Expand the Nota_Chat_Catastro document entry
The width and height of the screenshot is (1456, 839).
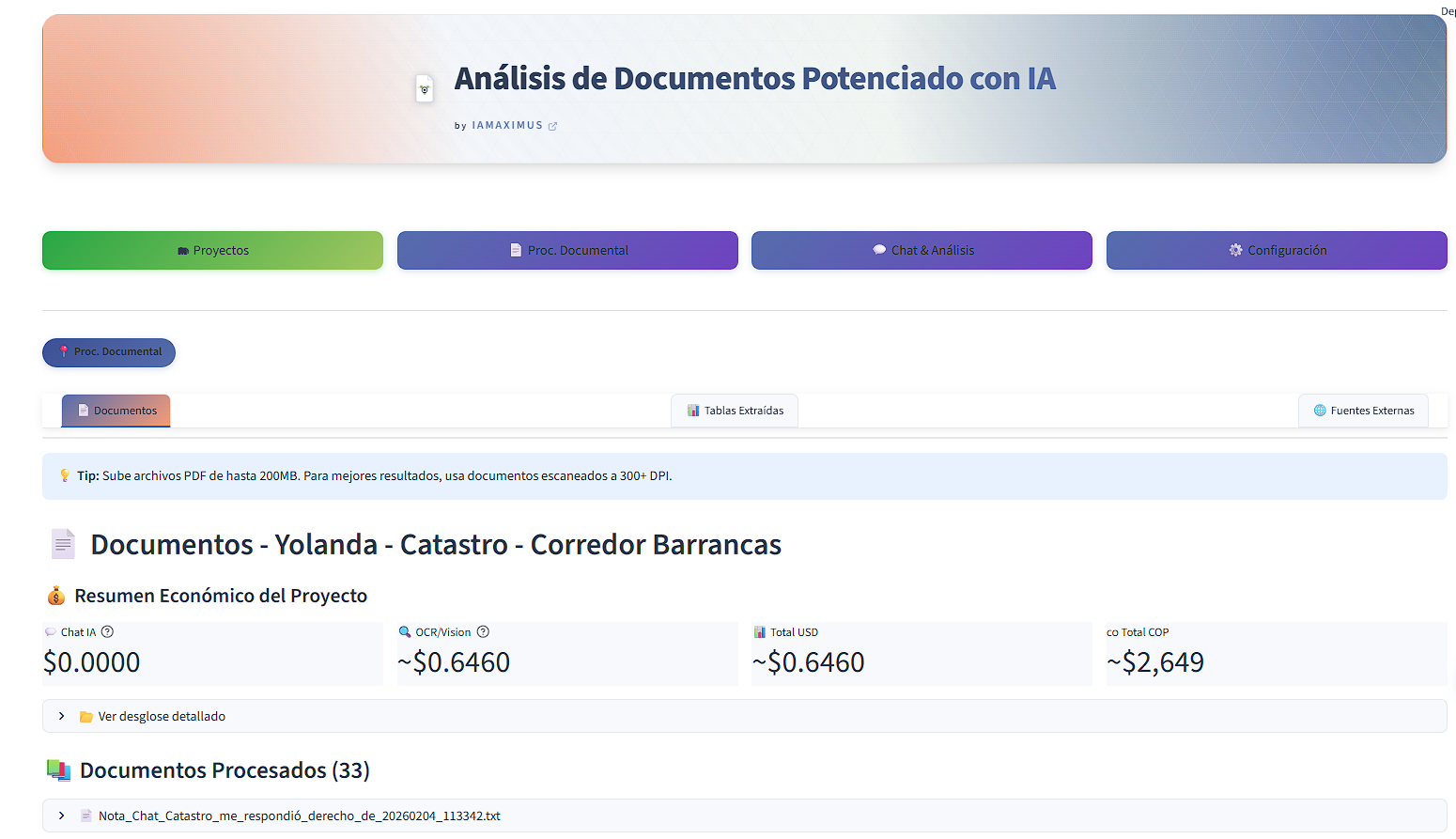pos(62,816)
